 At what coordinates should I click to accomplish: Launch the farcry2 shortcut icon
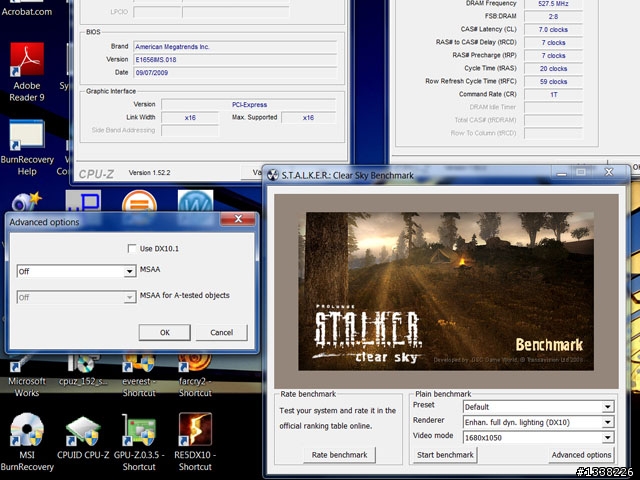[x=195, y=376]
